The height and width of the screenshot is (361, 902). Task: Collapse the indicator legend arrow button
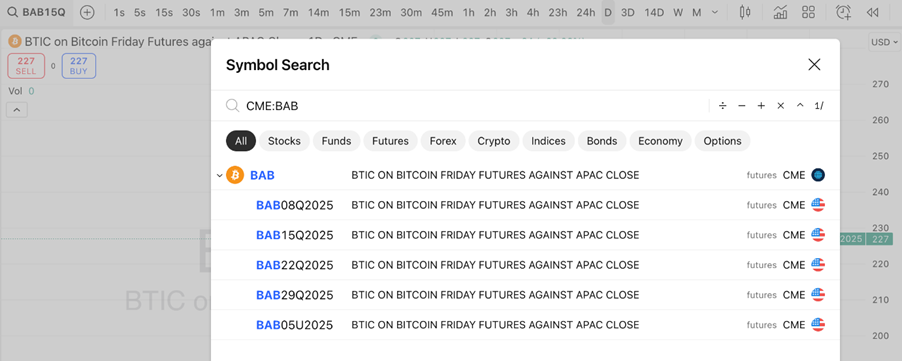click(17, 109)
